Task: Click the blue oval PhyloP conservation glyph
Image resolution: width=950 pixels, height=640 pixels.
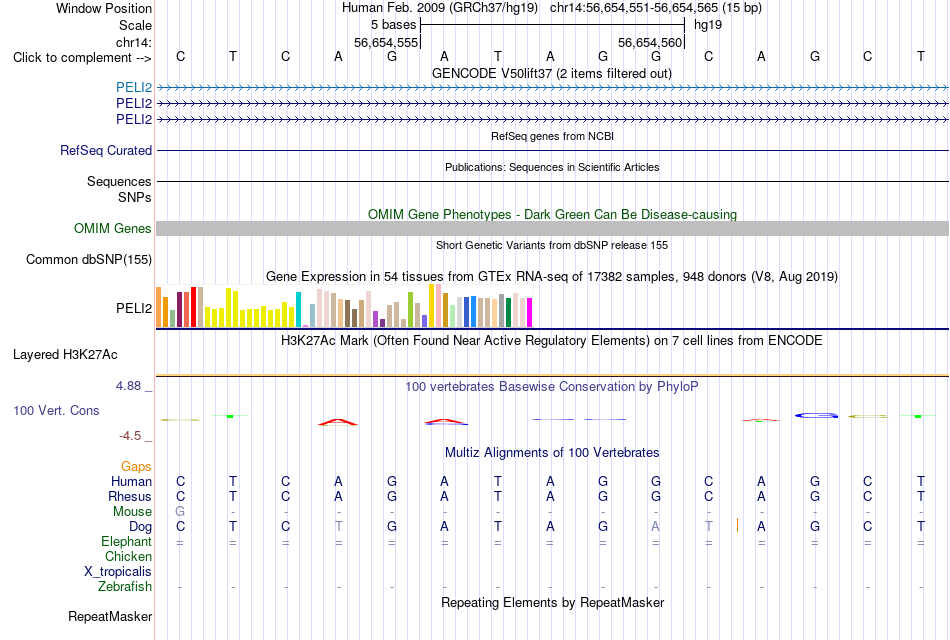Action: coord(817,415)
